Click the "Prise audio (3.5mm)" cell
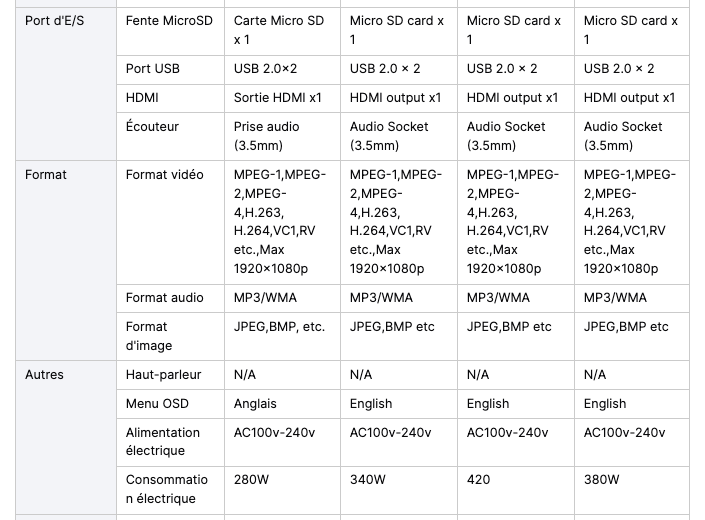705x520 pixels. (282, 137)
